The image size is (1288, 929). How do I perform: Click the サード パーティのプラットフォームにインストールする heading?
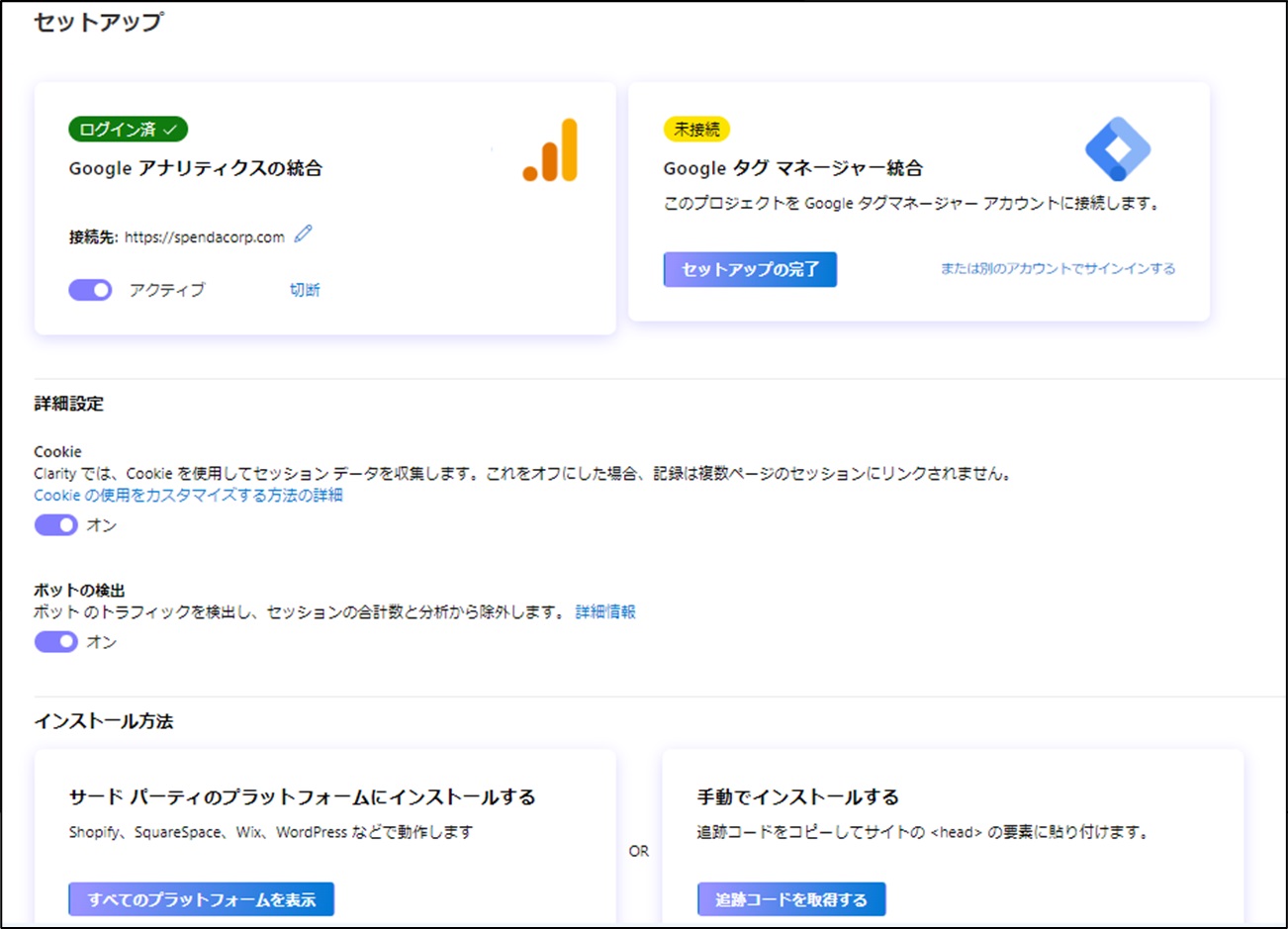tap(302, 797)
